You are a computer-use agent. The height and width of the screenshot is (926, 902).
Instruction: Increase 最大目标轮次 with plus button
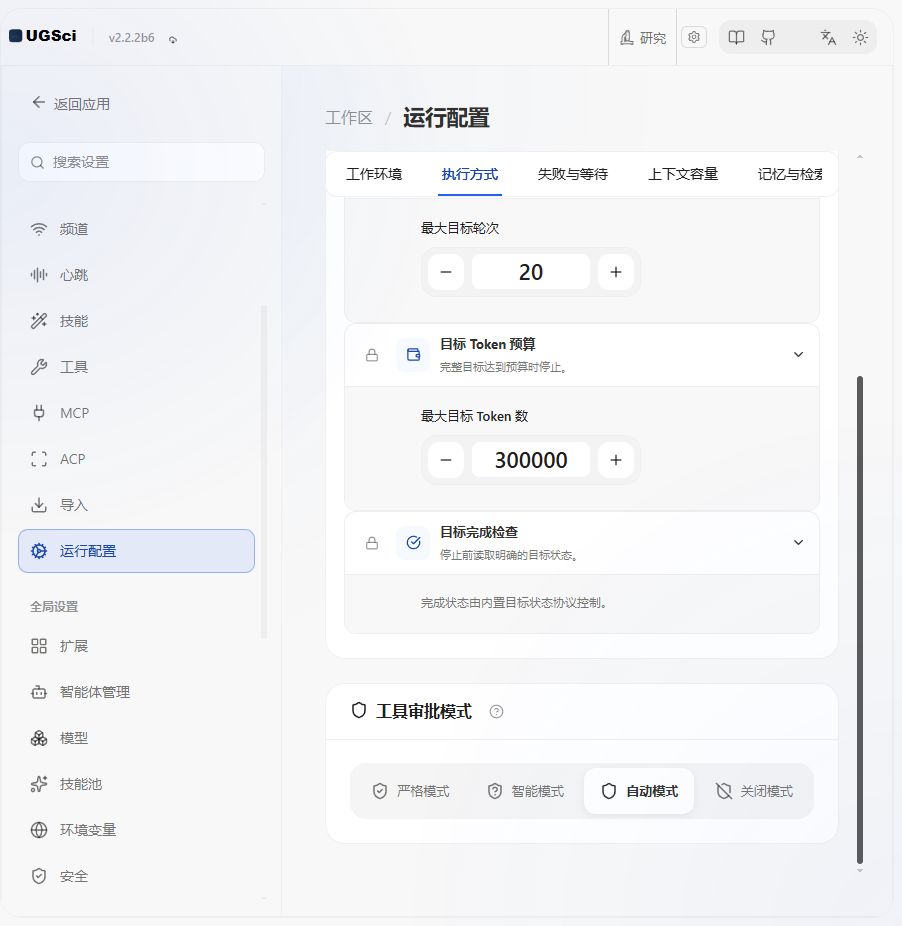pos(616,272)
